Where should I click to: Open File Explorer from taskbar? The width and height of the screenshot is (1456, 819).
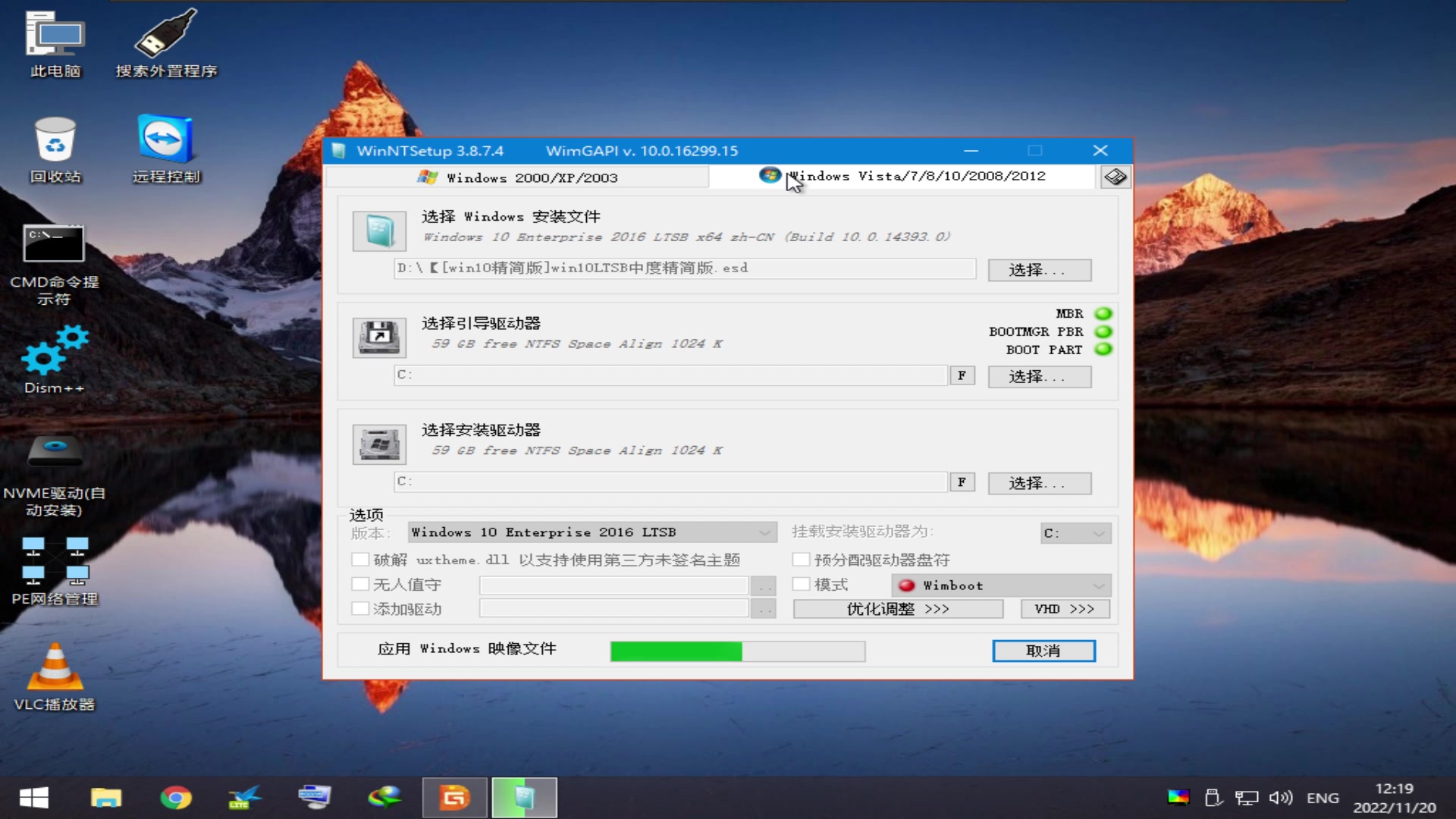(x=105, y=798)
